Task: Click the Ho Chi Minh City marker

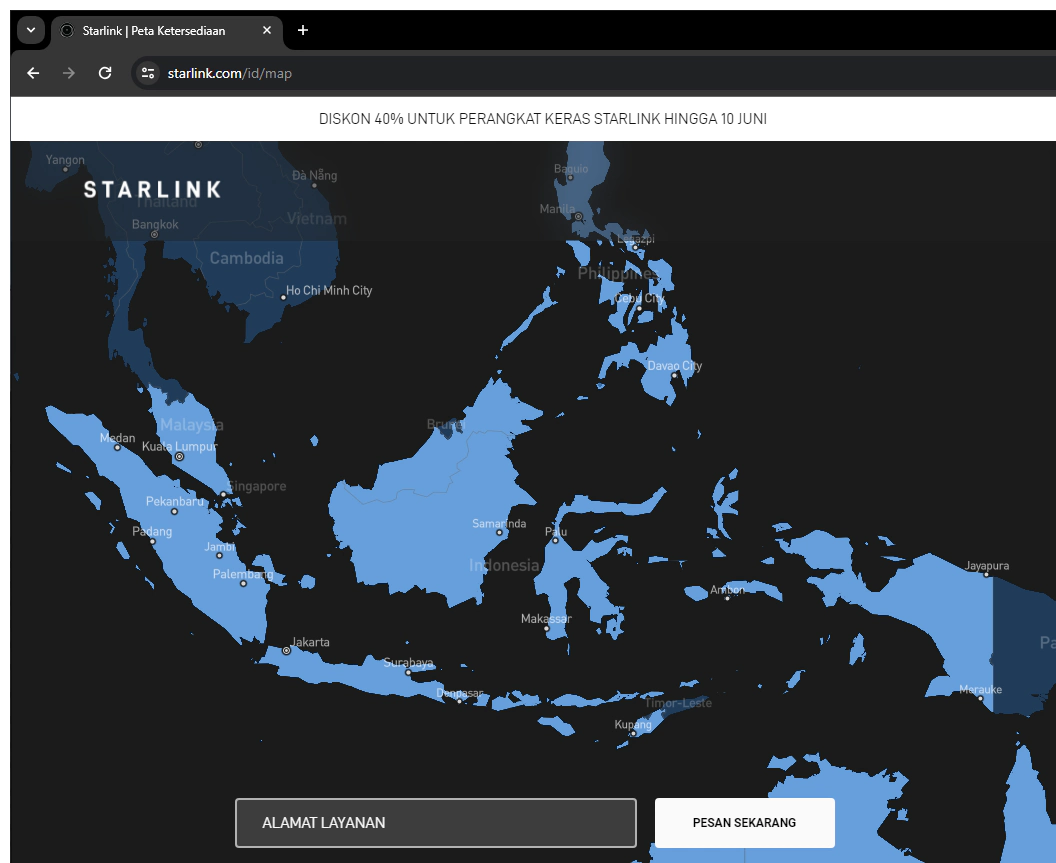Action: point(283,297)
